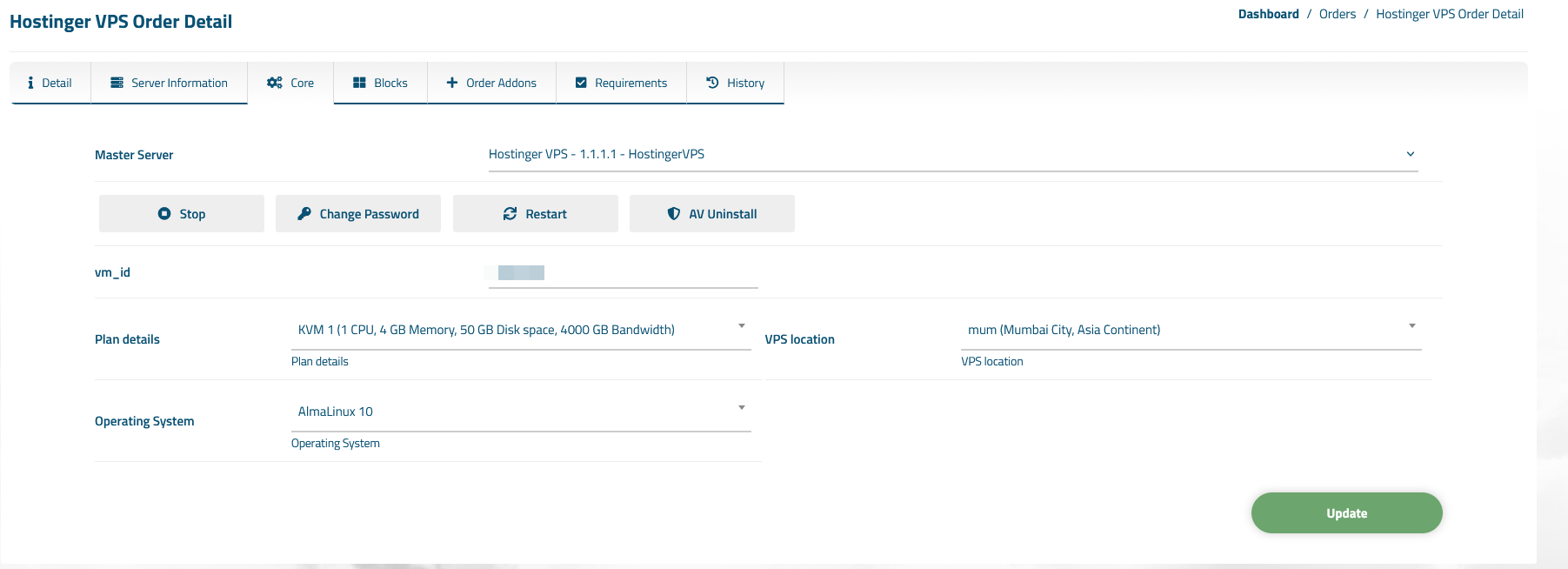Viewport: 1568px width, 569px height.
Task: Open the VPS location dropdown
Action: tap(1412, 325)
